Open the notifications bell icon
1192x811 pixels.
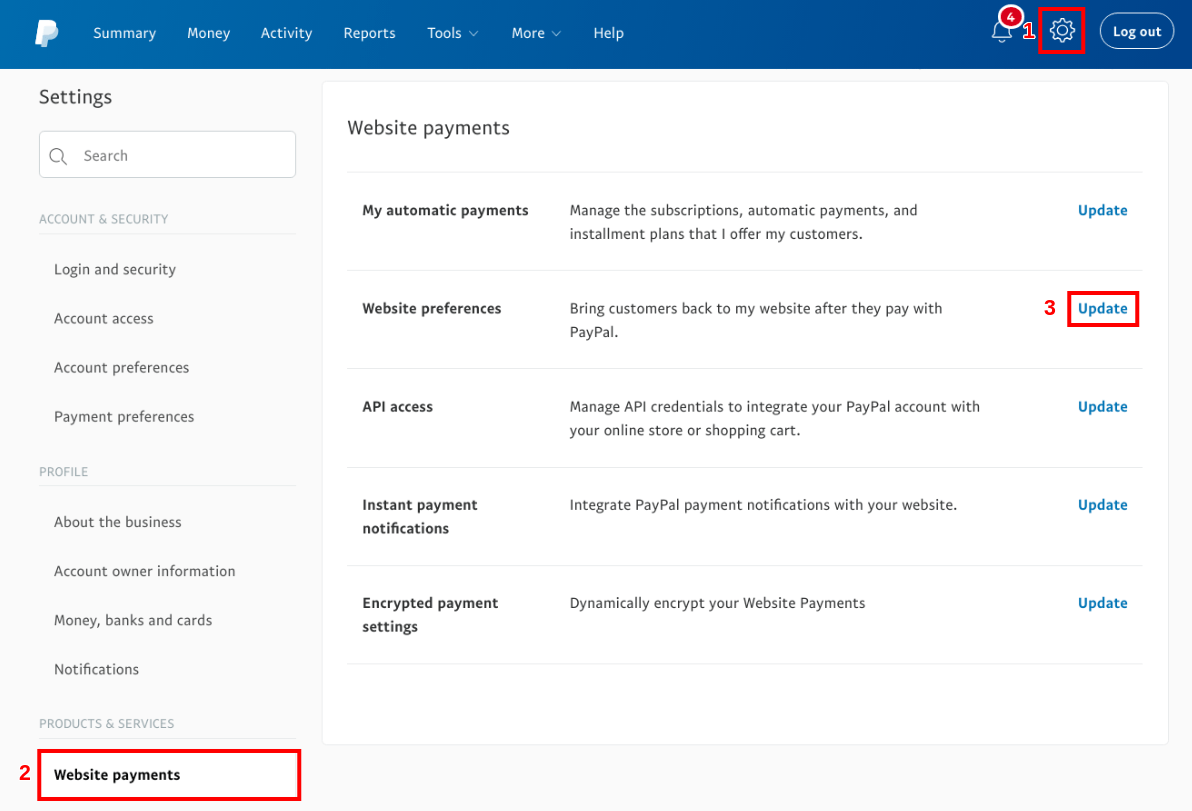pyautogui.click(x=1001, y=32)
